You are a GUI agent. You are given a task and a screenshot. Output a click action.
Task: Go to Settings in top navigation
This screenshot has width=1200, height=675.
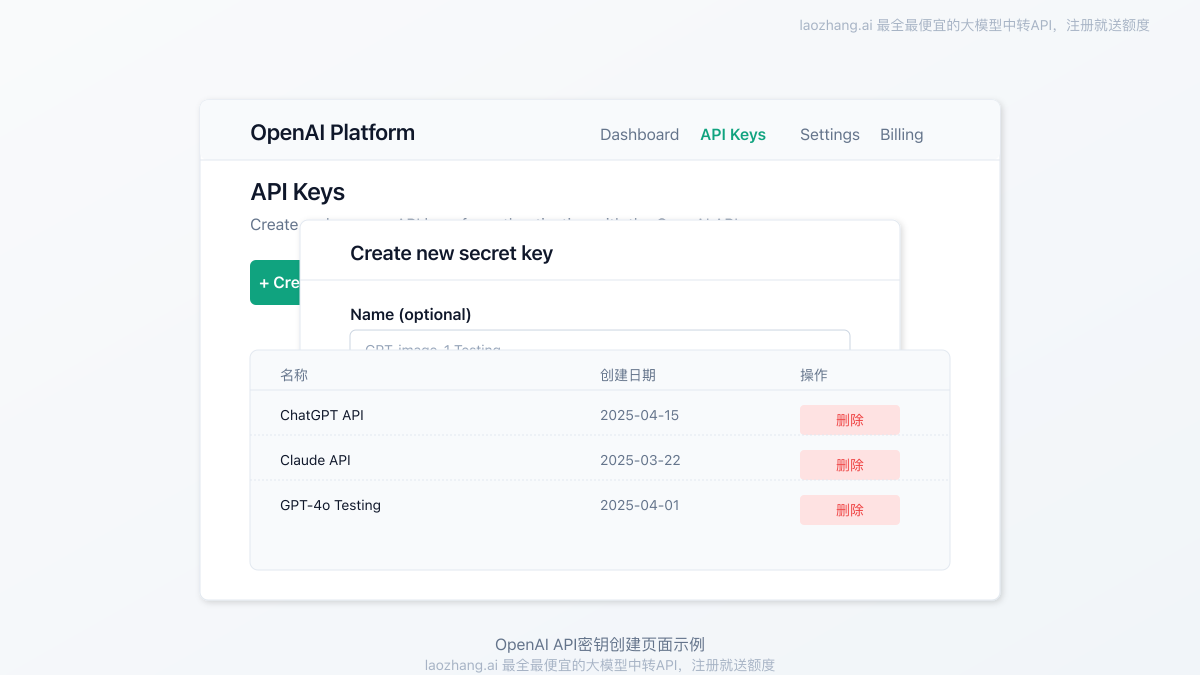(x=830, y=134)
